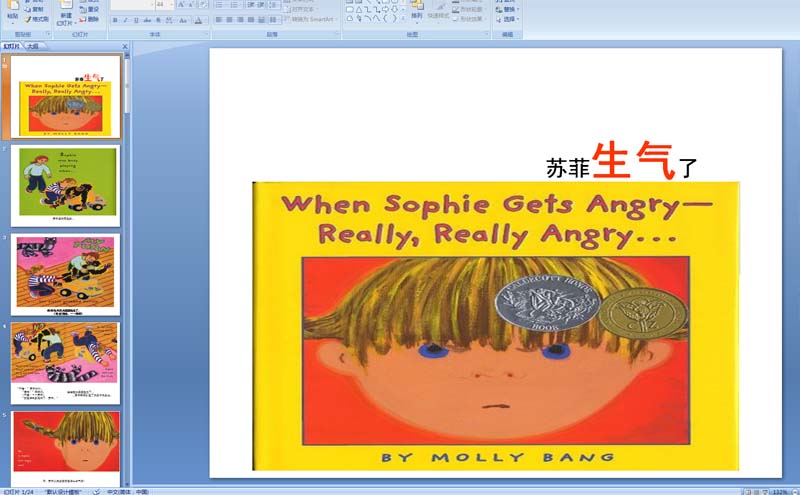
Task: Align text right in paragraph group
Action: click(x=240, y=19)
